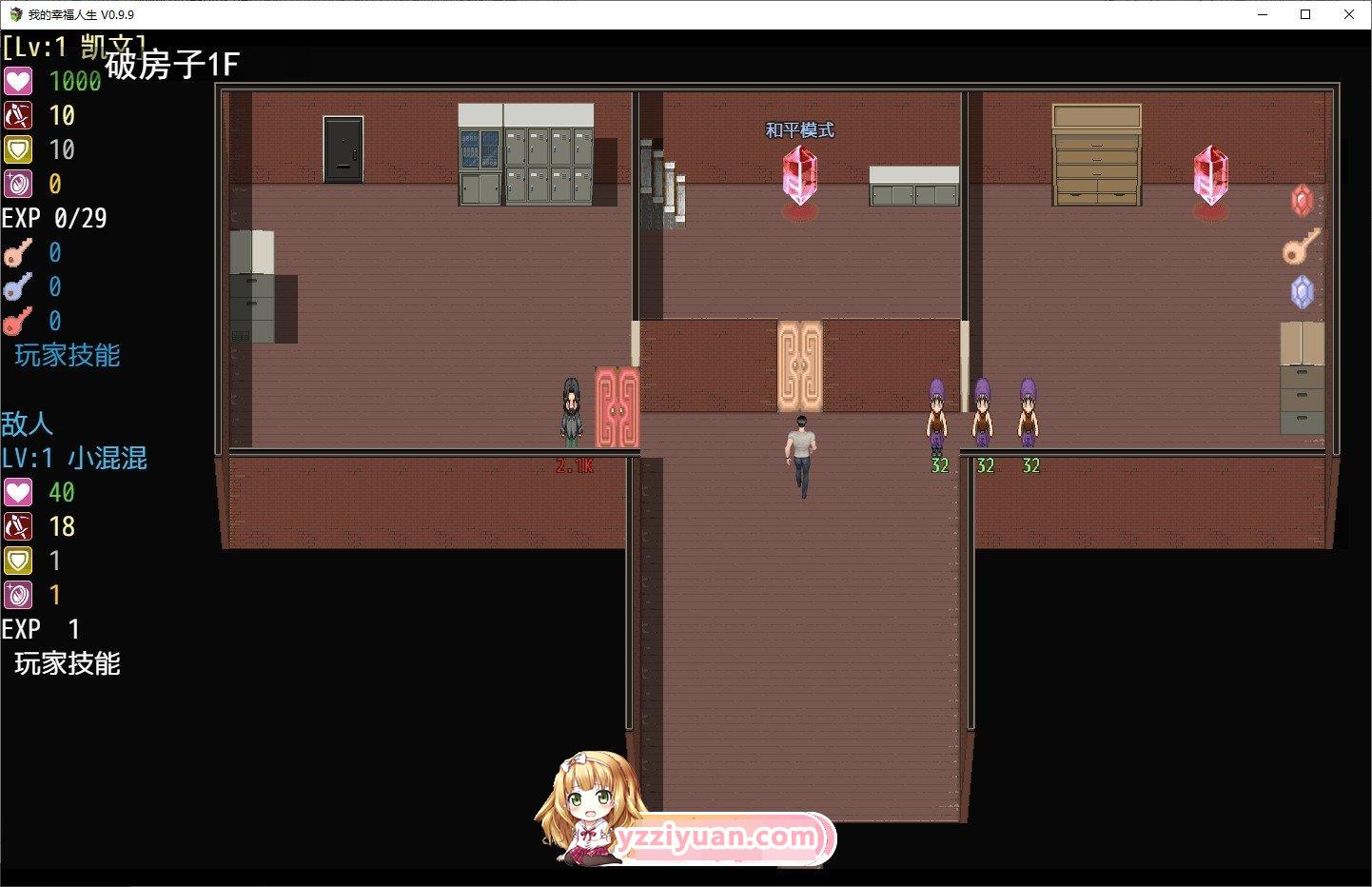This screenshot has width=1372, height=887.
Task: Click the rightmost purple-haired thug
Action: pyautogui.click(x=1029, y=413)
